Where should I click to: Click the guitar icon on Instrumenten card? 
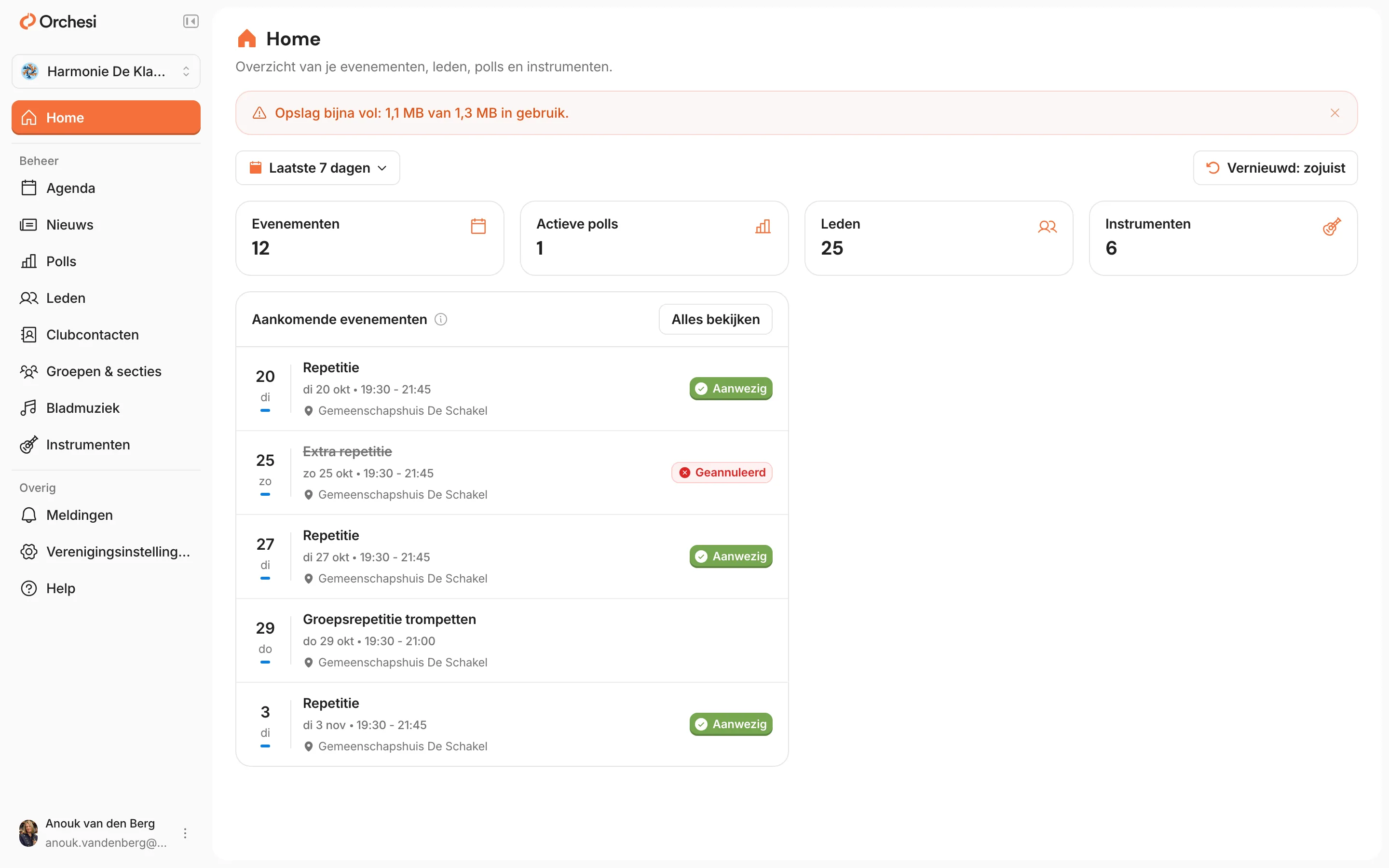pos(1332,226)
